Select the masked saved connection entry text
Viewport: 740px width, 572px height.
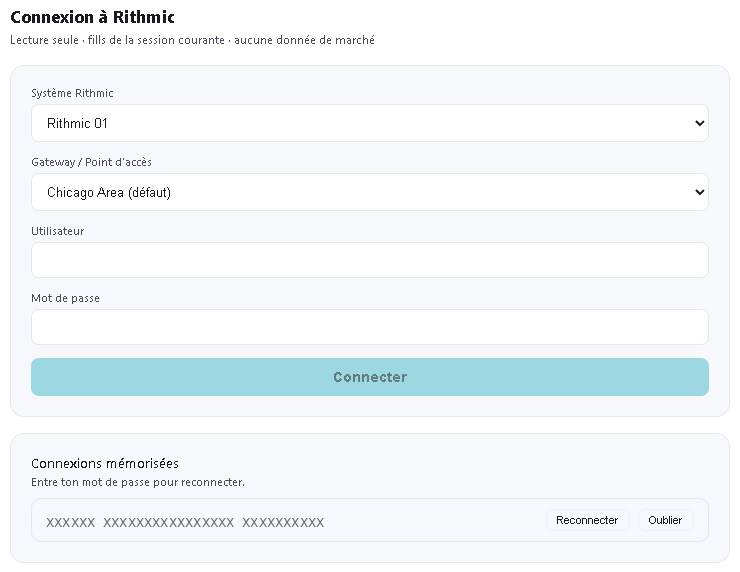pos(185,522)
